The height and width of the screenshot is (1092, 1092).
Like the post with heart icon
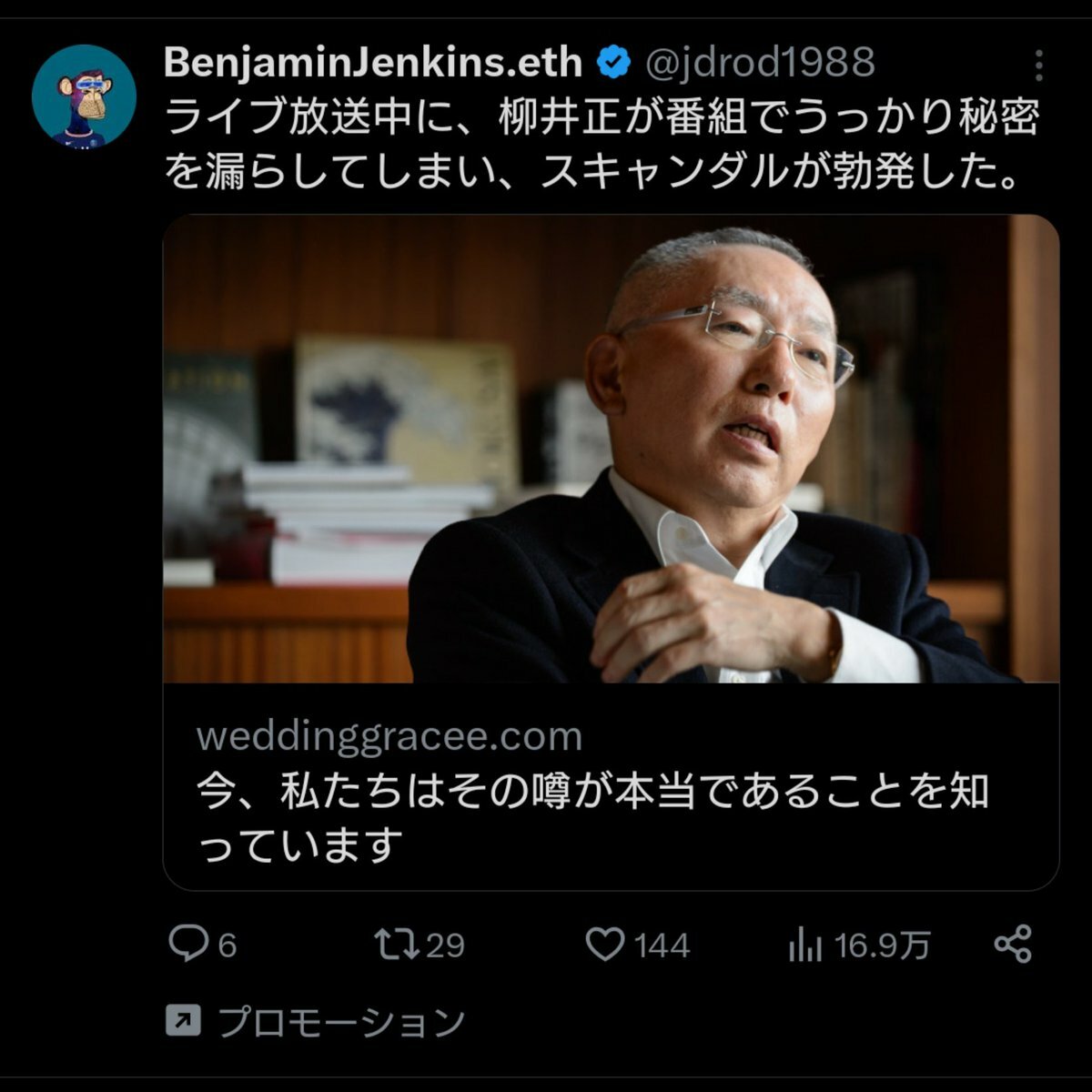605,945
